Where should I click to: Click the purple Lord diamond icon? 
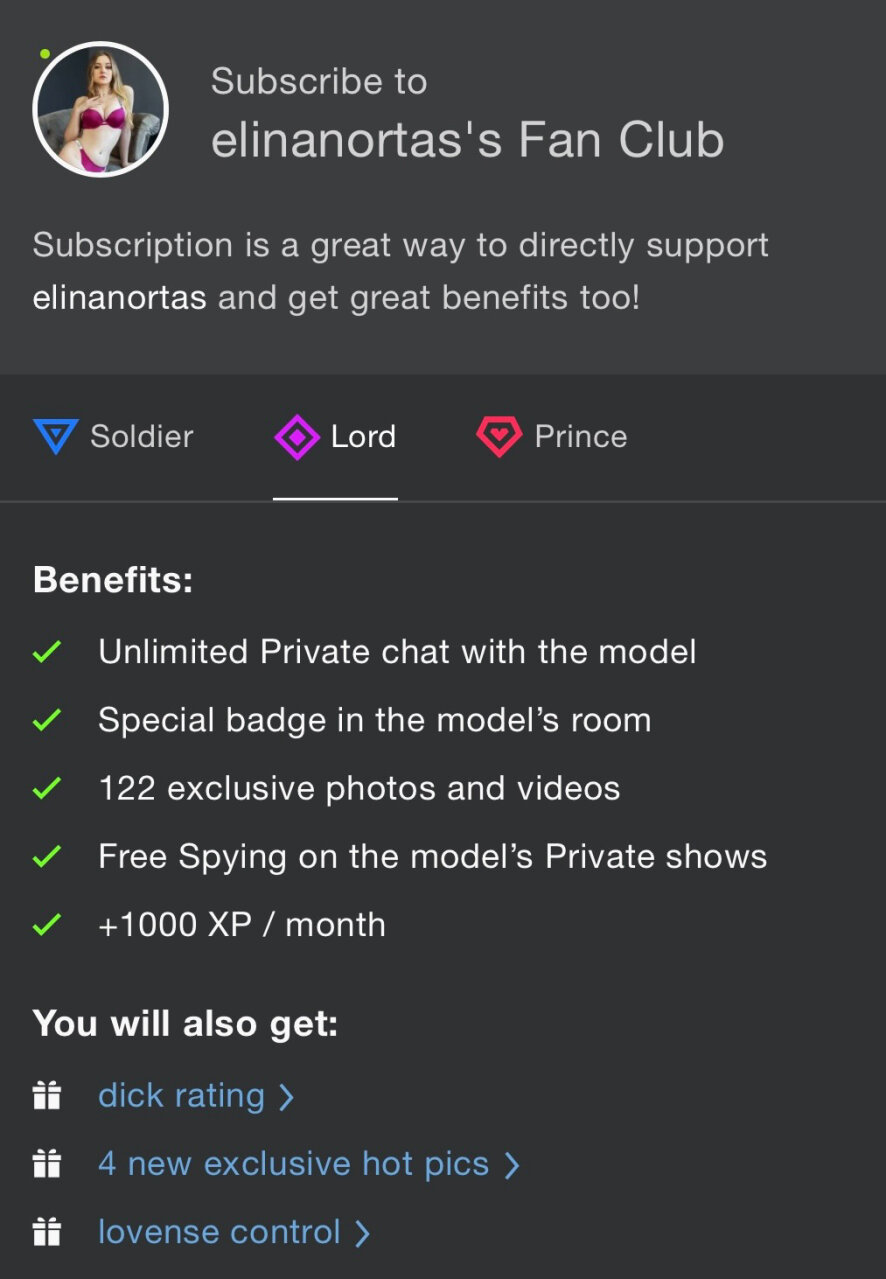[x=297, y=437]
